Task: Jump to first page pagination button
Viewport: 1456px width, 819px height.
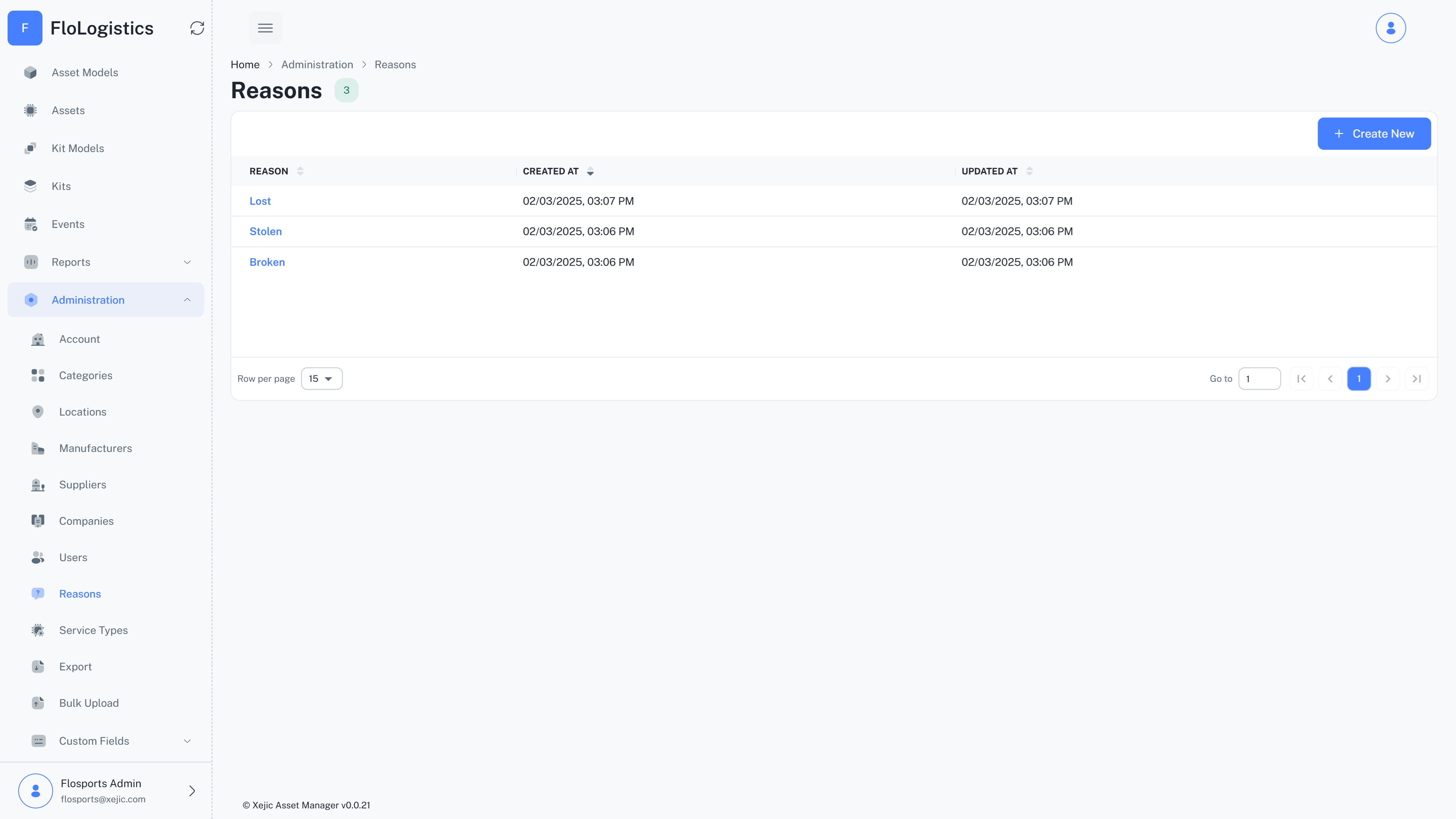Action: coord(1301,379)
